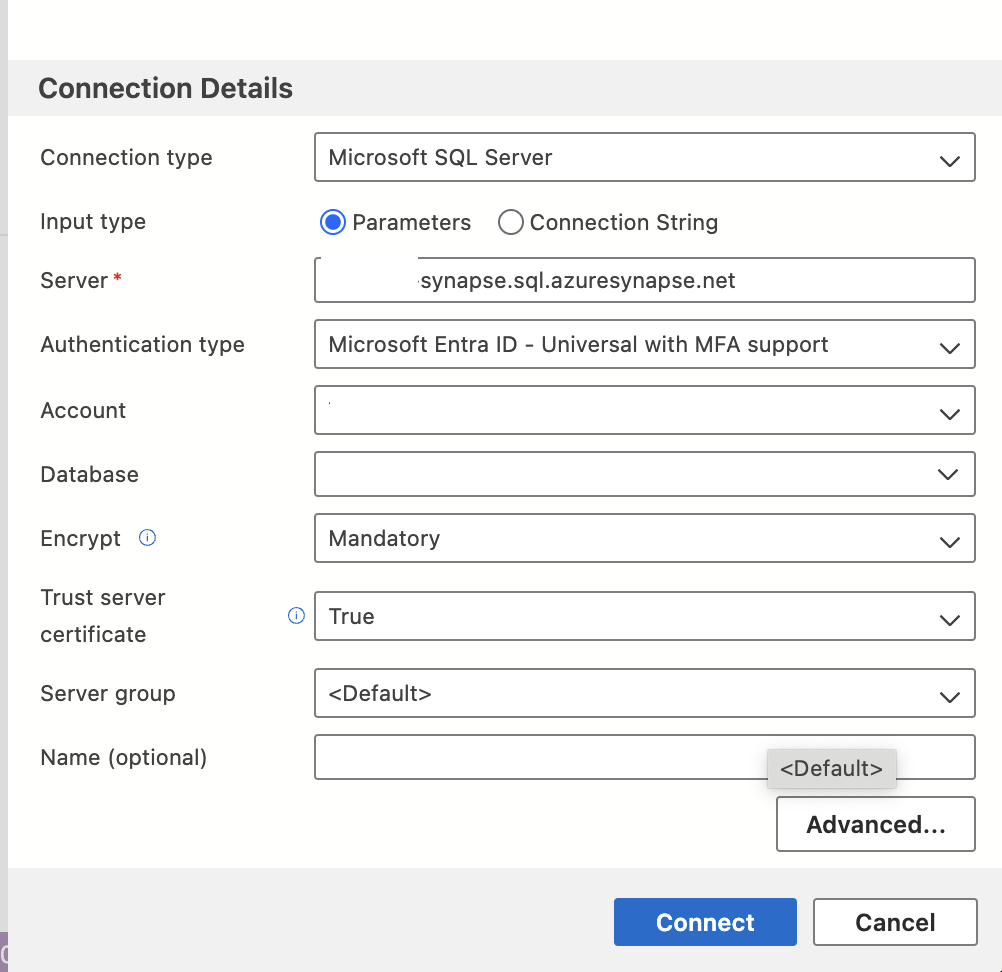Click the Trust server certificate info icon
This screenshot has width=1002, height=972.
click(x=297, y=615)
